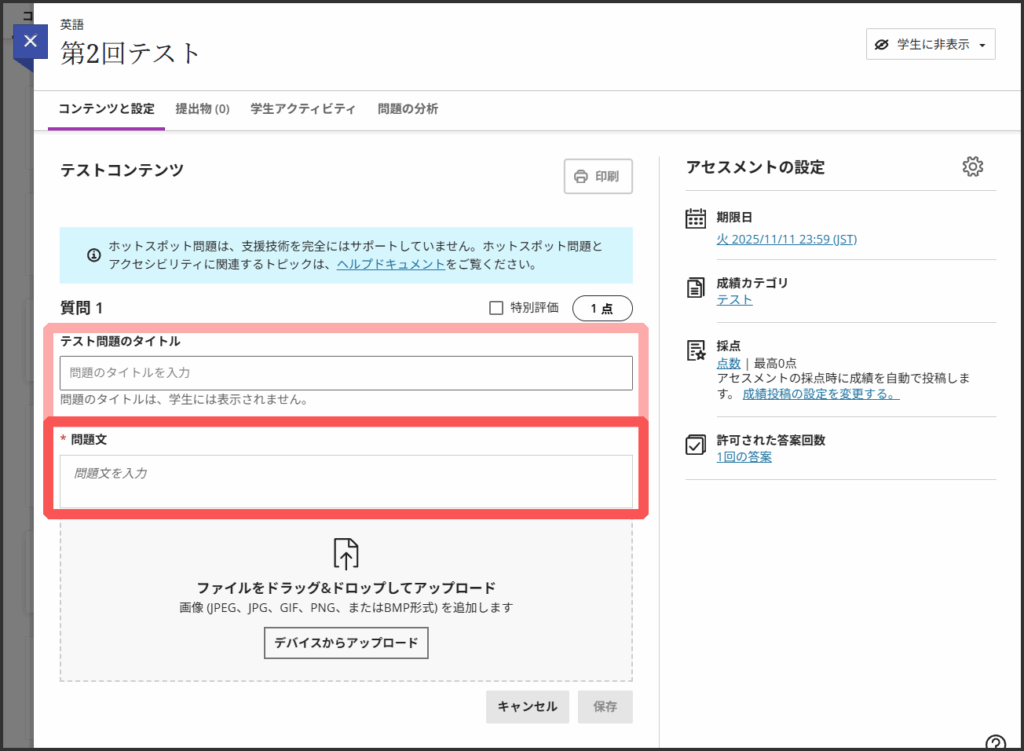Viewport: 1024px width, 751px height.
Task: Click the 問題のタイトルを入力 text field
Action: [346, 373]
